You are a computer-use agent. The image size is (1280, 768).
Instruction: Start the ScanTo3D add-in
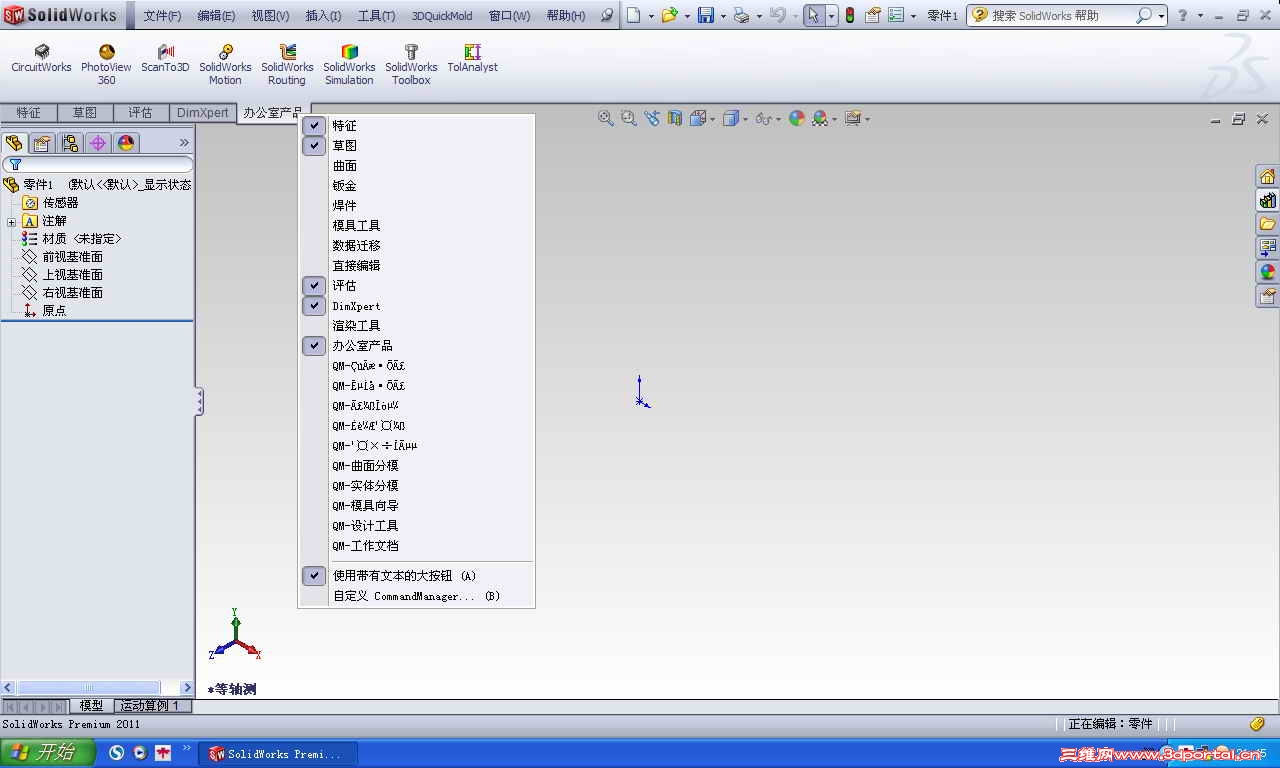click(165, 59)
